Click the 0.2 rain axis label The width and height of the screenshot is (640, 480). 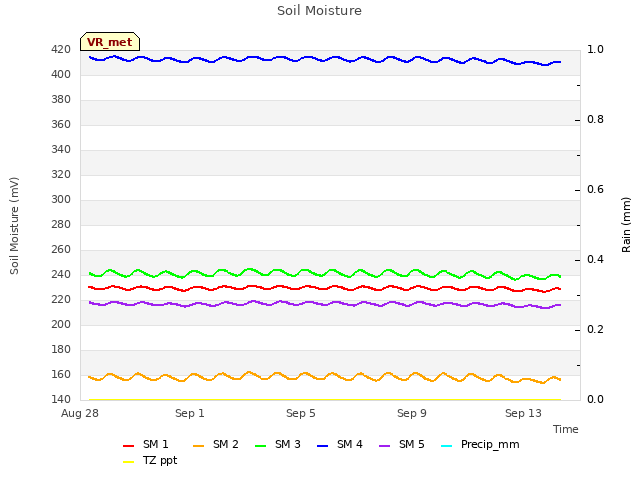(x=595, y=330)
